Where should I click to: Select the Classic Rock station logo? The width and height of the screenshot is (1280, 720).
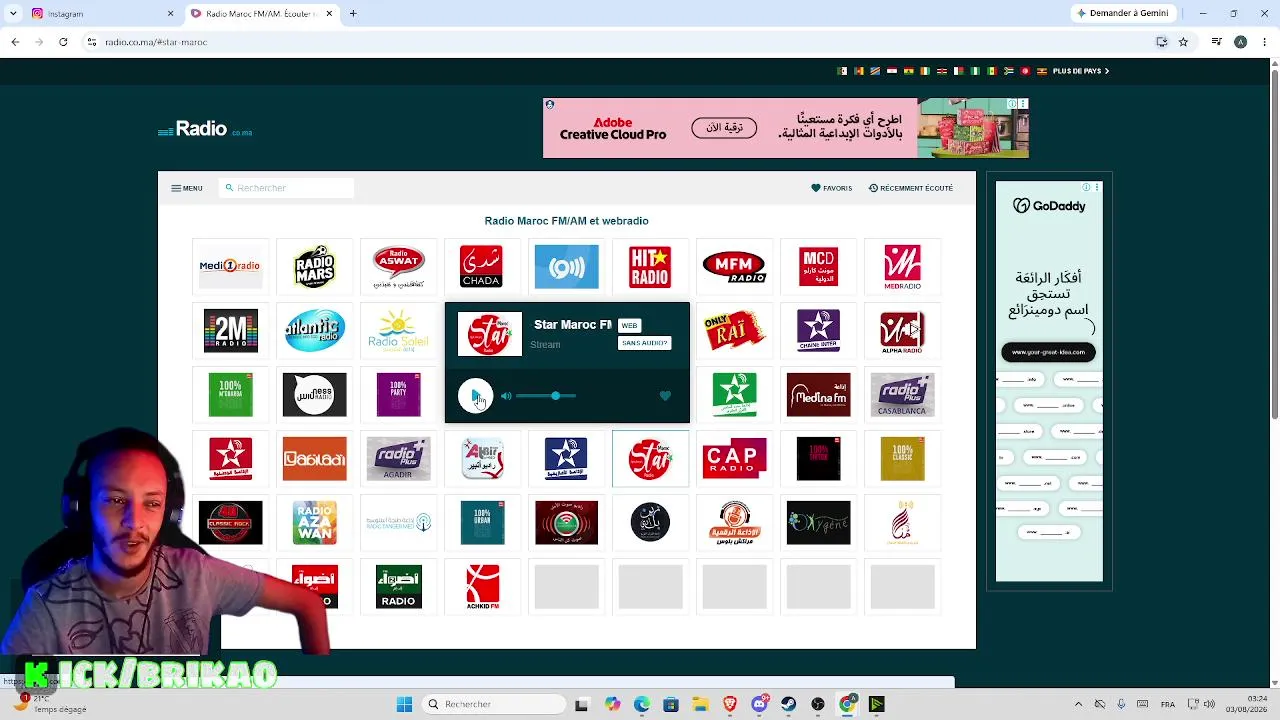(230, 522)
